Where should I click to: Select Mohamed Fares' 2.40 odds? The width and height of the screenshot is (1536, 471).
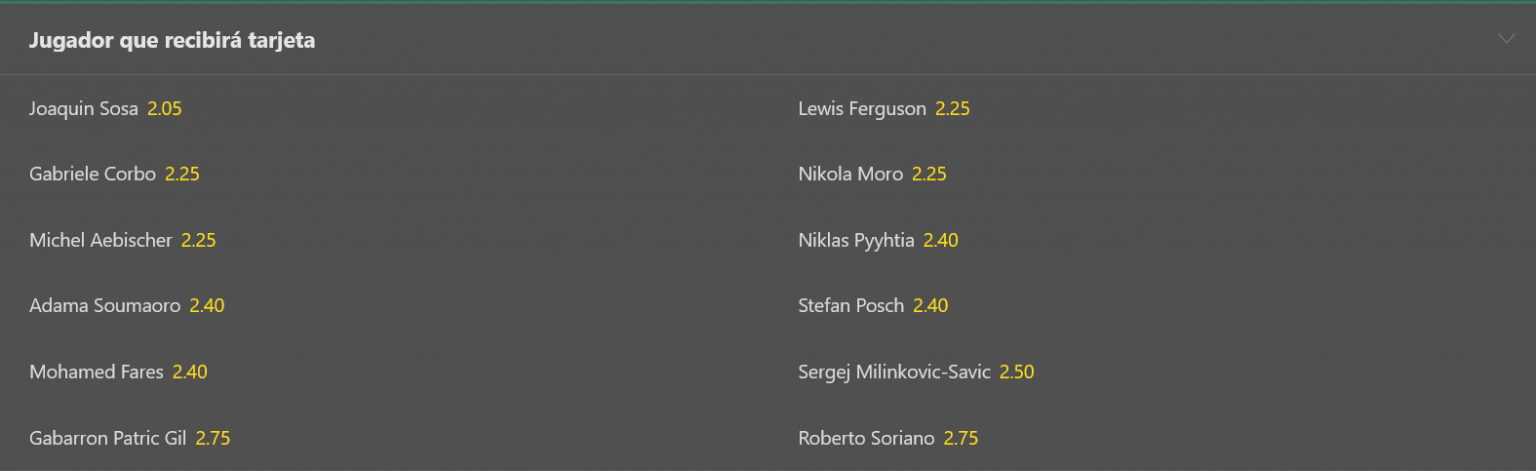pyautogui.click(x=190, y=372)
